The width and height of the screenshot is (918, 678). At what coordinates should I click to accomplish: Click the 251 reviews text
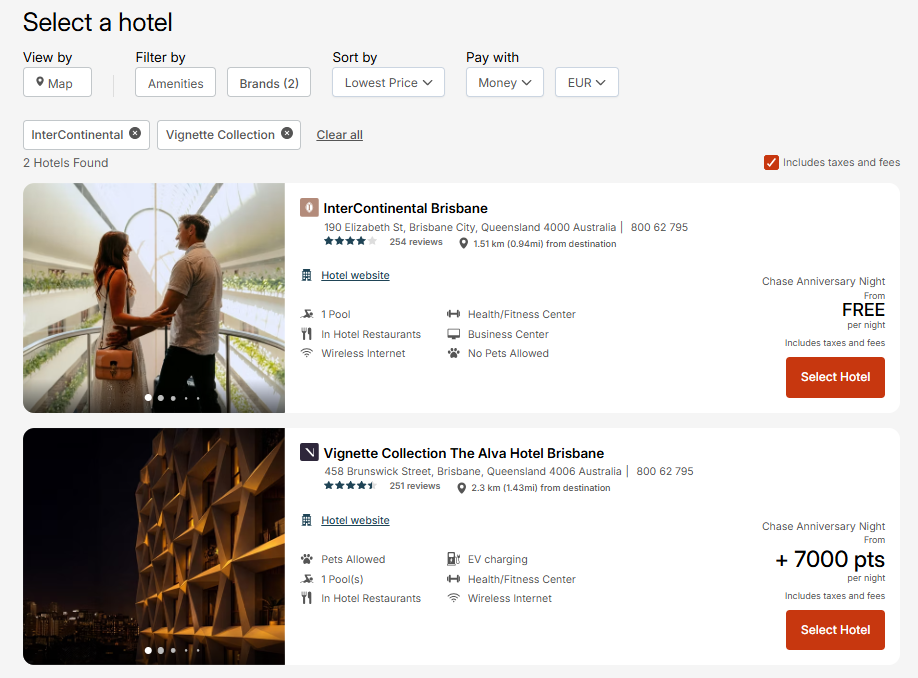(x=415, y=486)
